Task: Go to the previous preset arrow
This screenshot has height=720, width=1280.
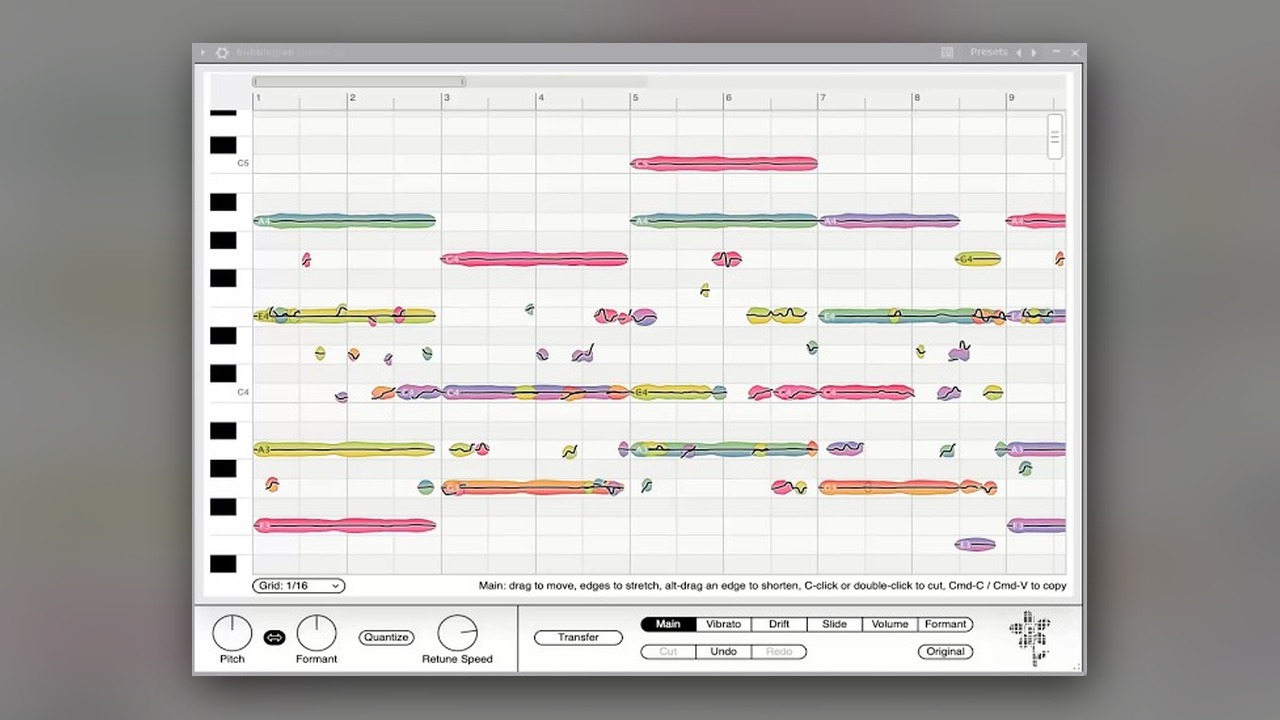Action: tap(1019, 52)
